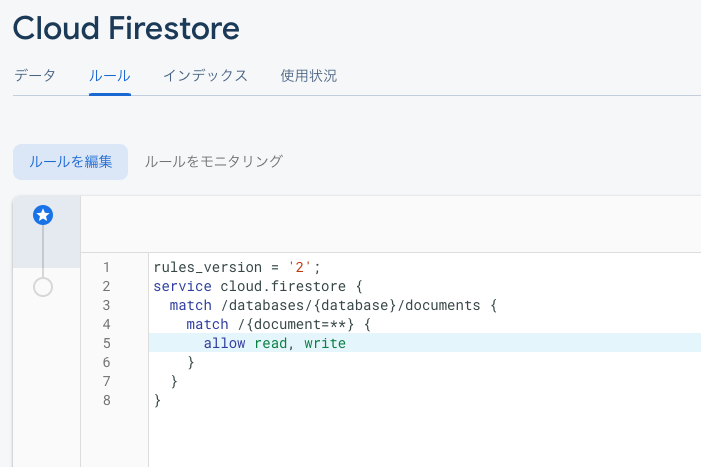Viewport: 701px width, 467px height.
Task: Switch to ルールをモニタリング view
Action: click(213, 162)
